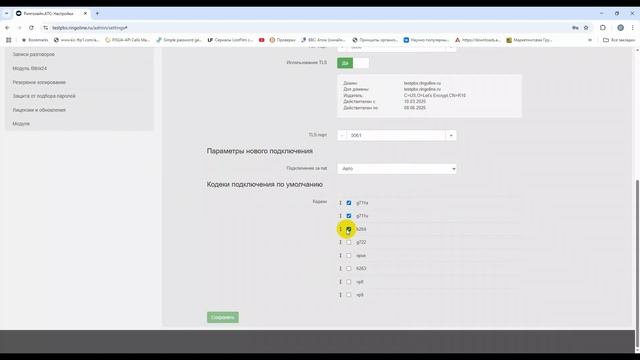The width and height of the screenshot is (640, 360).
Task: Open the 'Научно-популярны...' bookmark
Action: 427,40
